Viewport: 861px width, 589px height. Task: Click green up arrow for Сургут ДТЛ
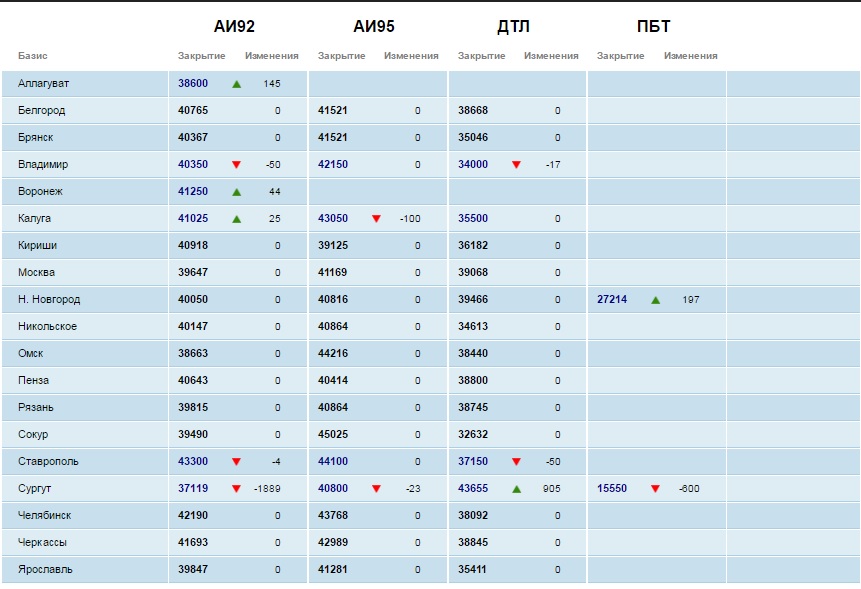516,489
